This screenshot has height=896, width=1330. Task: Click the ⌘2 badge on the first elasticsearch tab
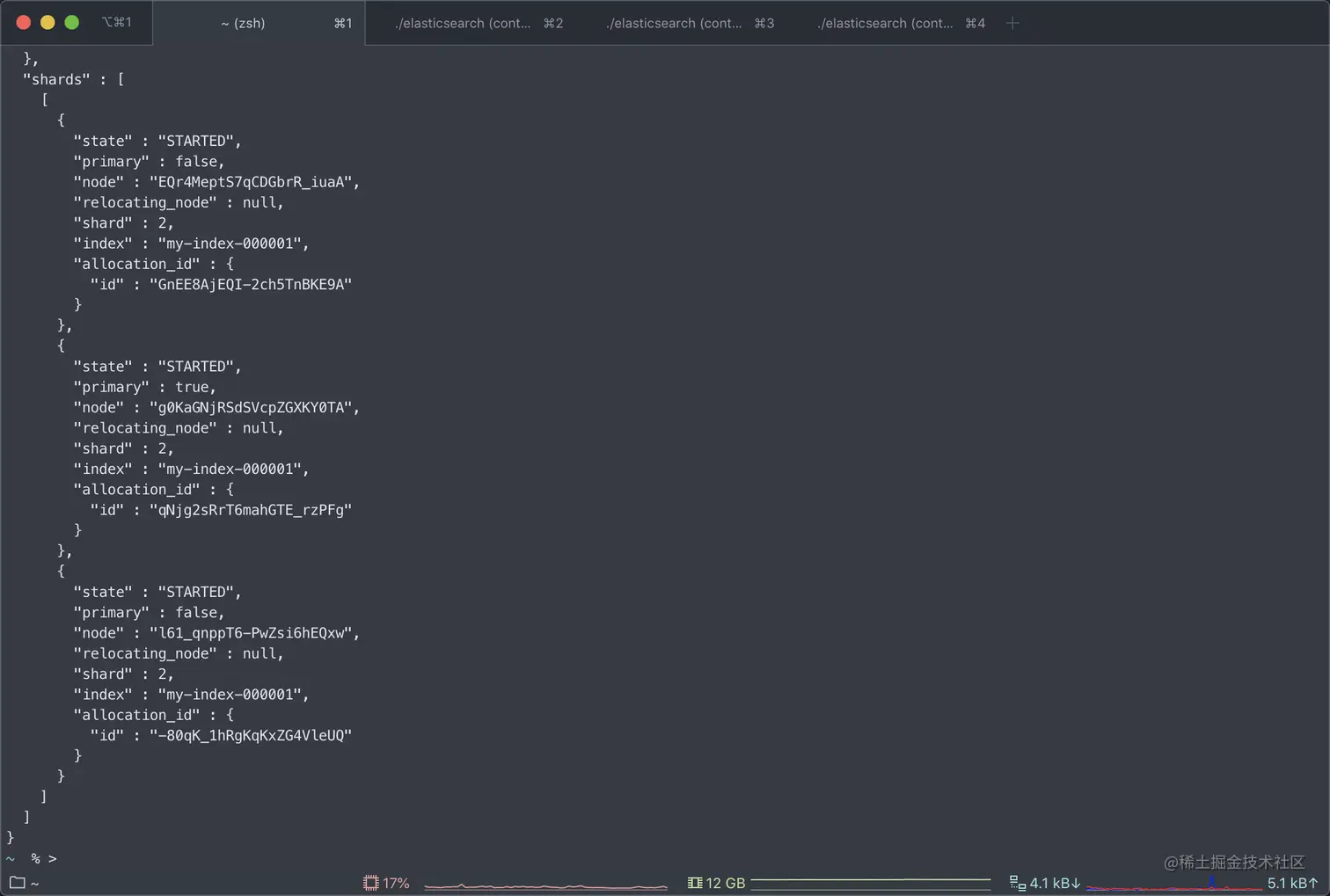[x=553, y=24]
